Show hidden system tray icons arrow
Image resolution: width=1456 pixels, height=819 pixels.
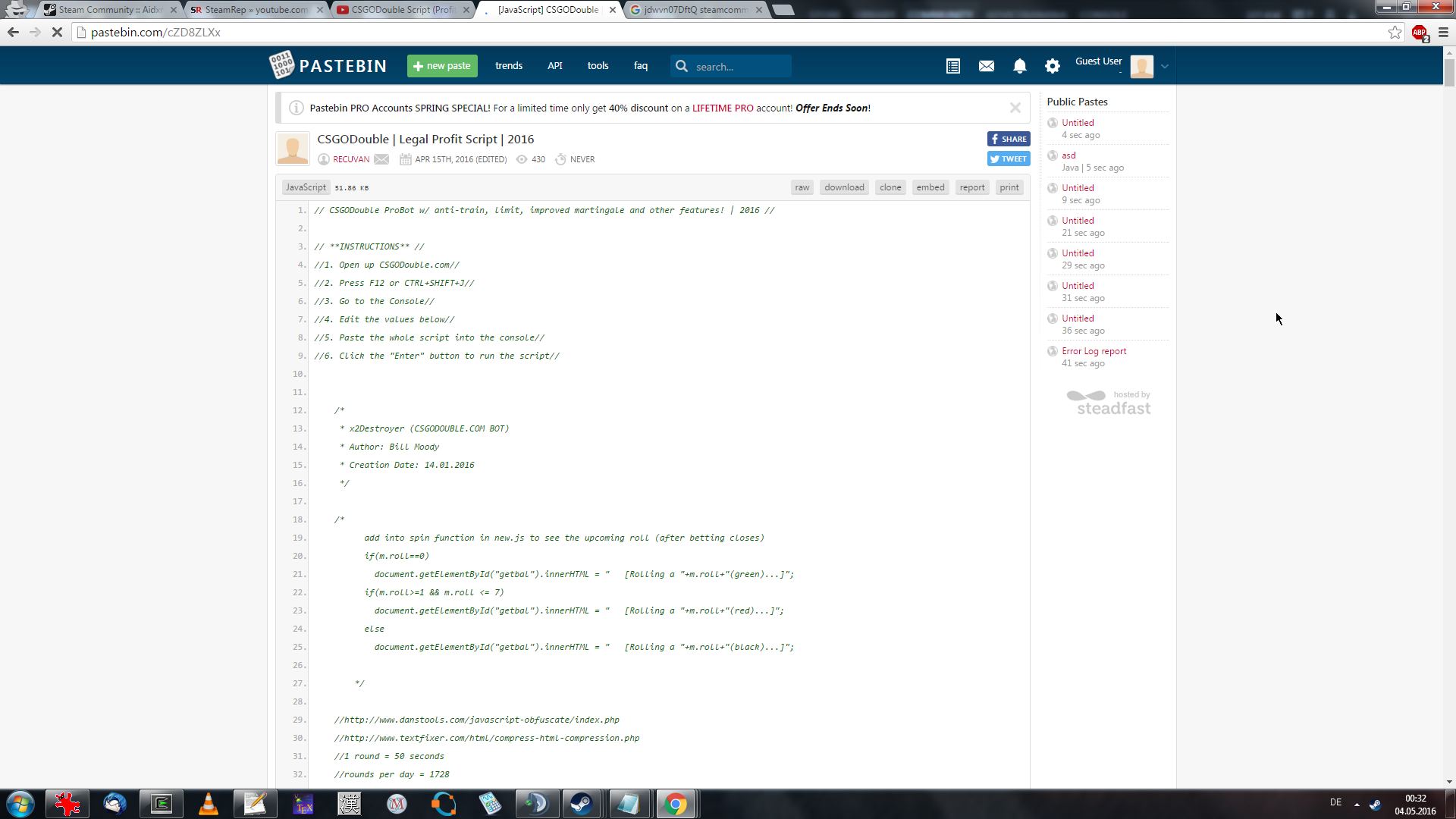click(x=1357, y=804)
